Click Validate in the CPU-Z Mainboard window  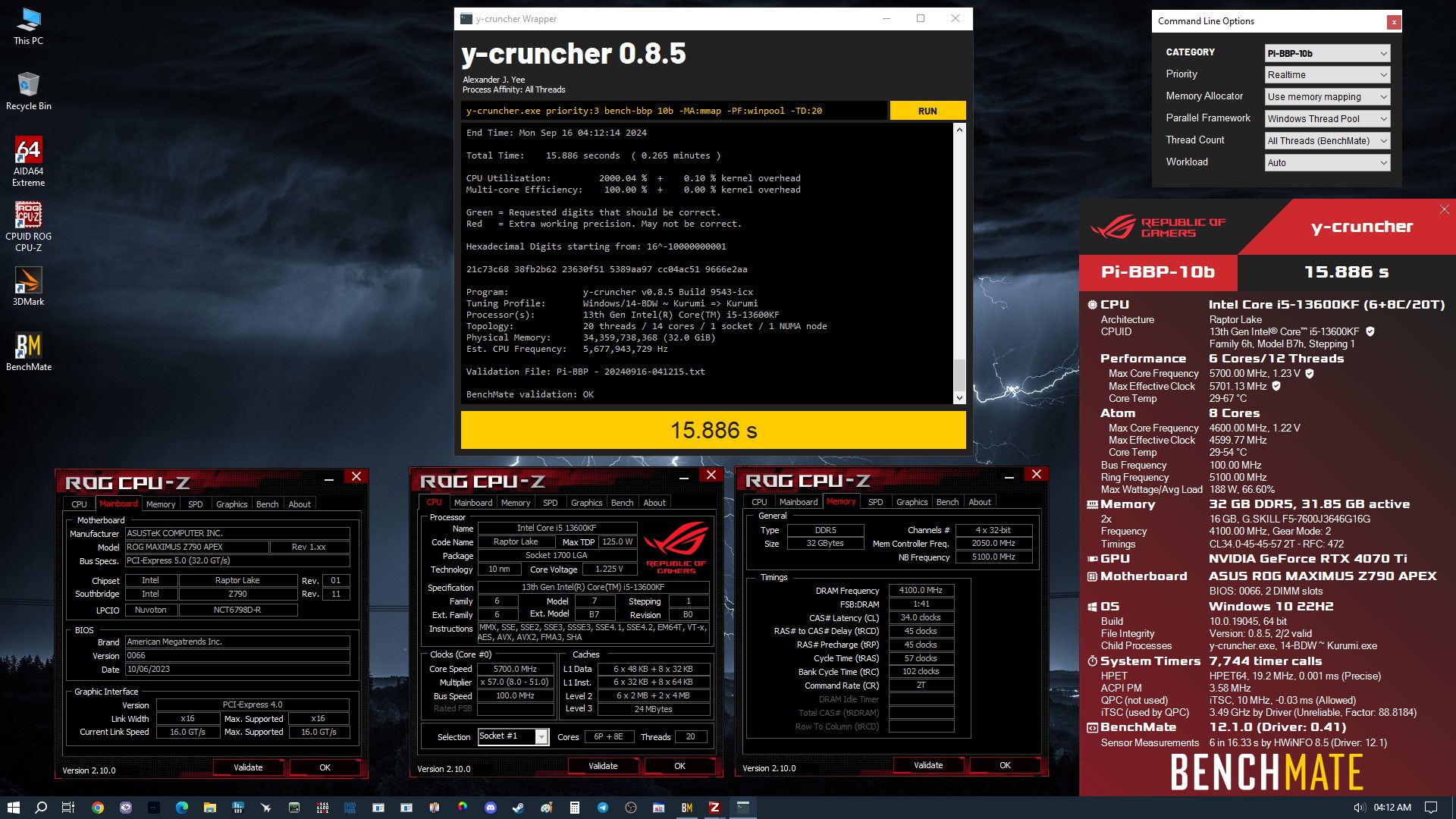(248, 767)
